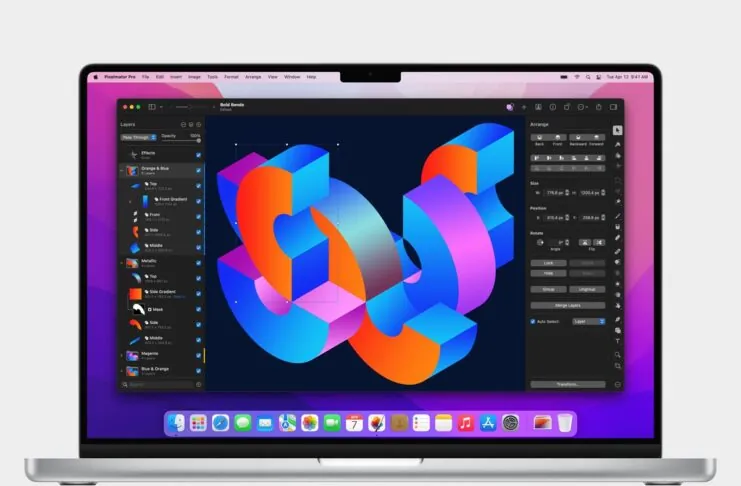Click the Send to Back arrange icon
This screenshot has width=741, height=486.
[x=539, y=138]
